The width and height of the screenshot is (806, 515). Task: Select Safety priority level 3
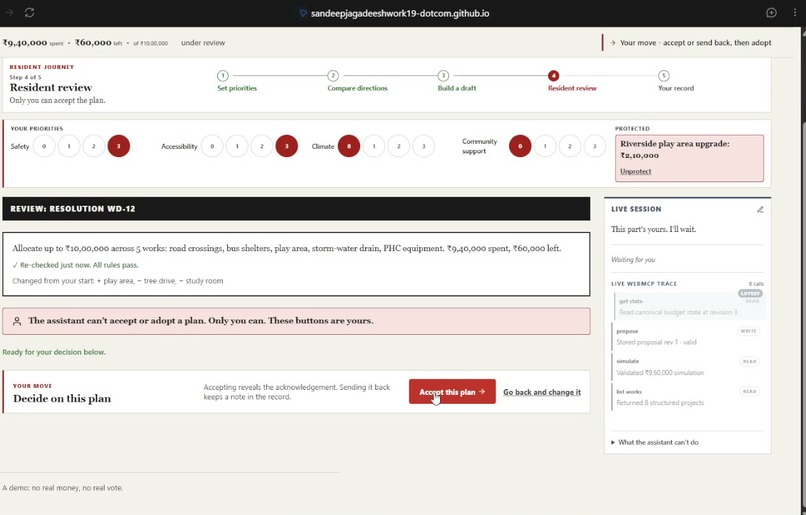pyautogui.click(x=119, y=146)
